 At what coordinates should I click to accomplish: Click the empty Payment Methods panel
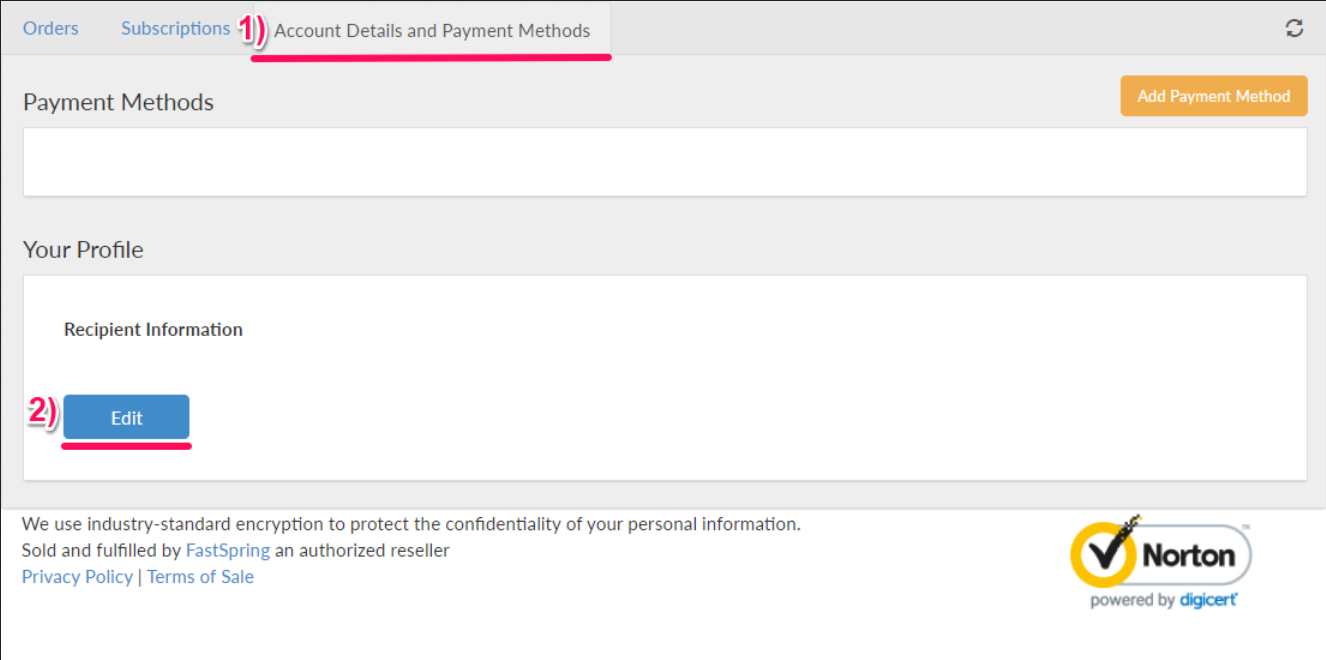[663, 161]
